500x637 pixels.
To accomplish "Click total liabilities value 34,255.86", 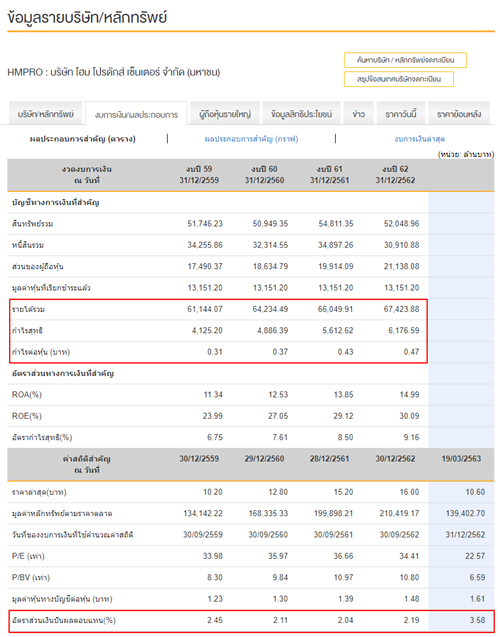I will coord(205,245).
